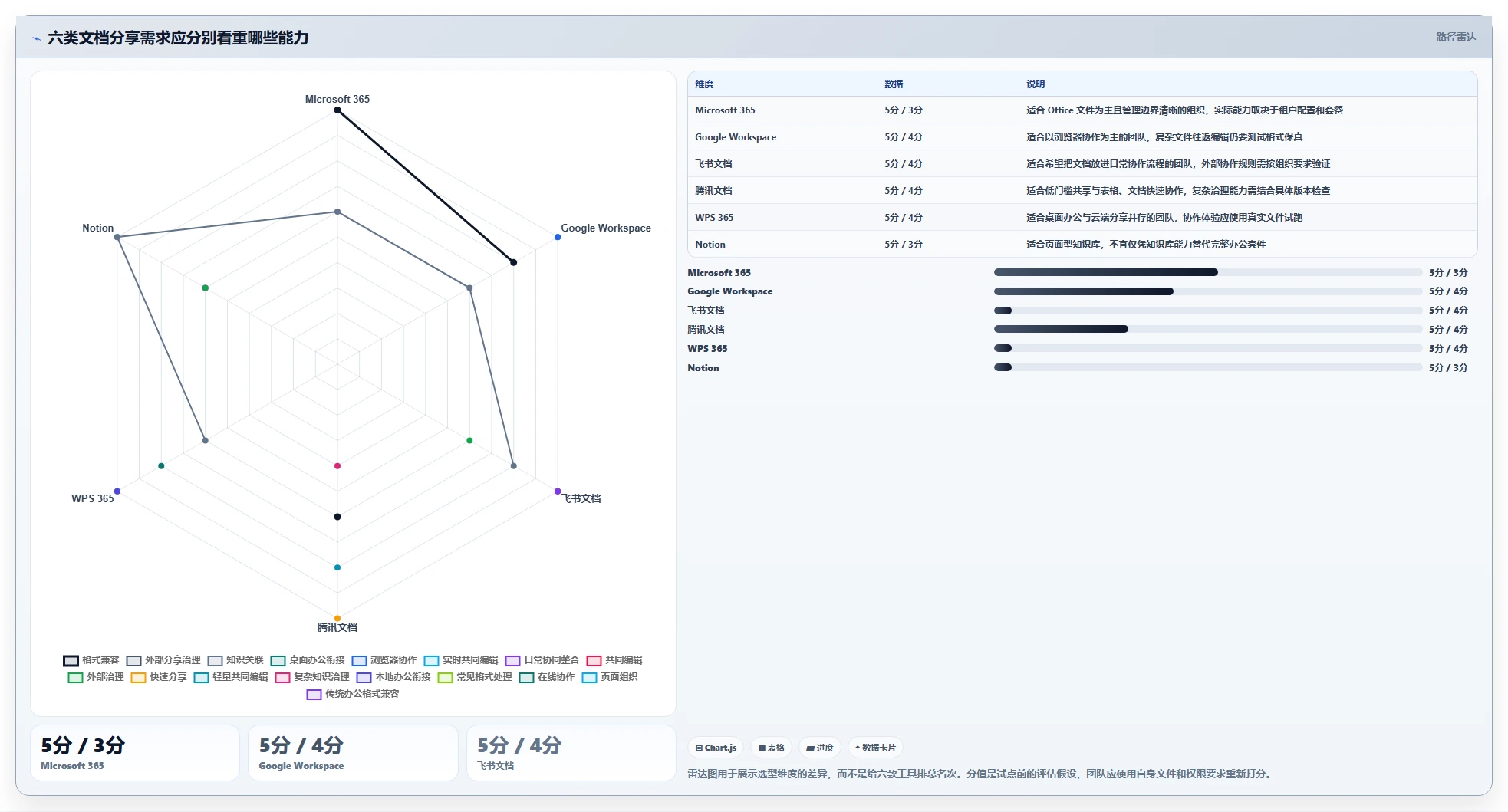Screen dimensions: 1508x812
Task: Hide the 快速分享 series in legend
Action: pyautogui.click(x=159, y=677)
